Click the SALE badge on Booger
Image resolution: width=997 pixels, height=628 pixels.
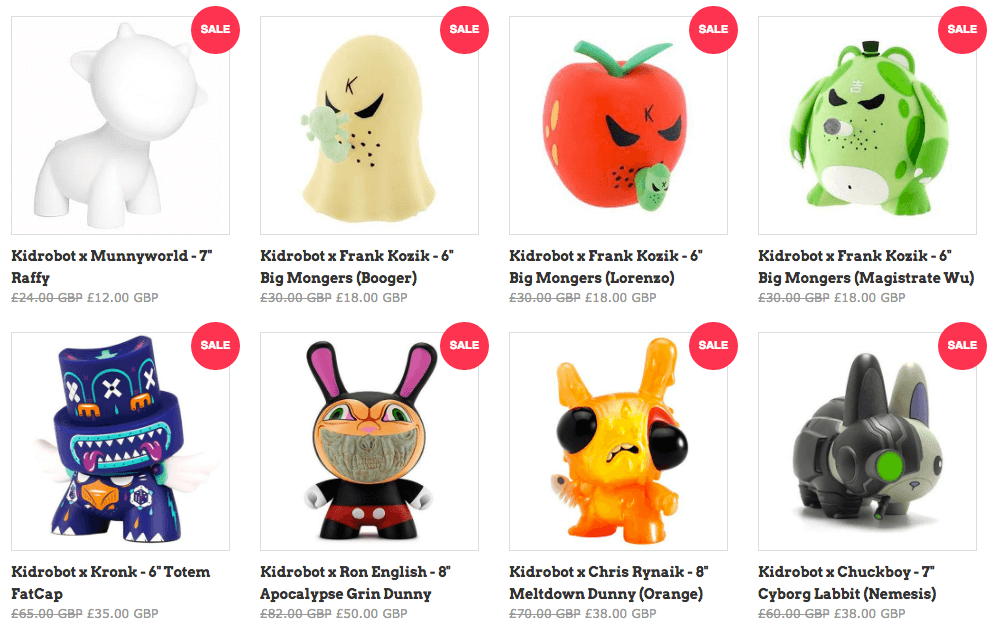(464, 29)
